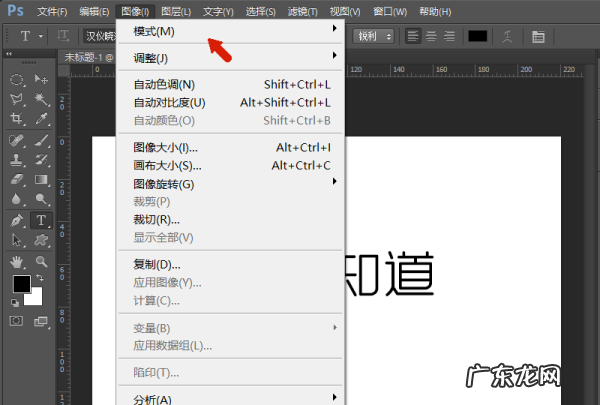
Task: Switch to the Hand tool
Action: (17, 261)
